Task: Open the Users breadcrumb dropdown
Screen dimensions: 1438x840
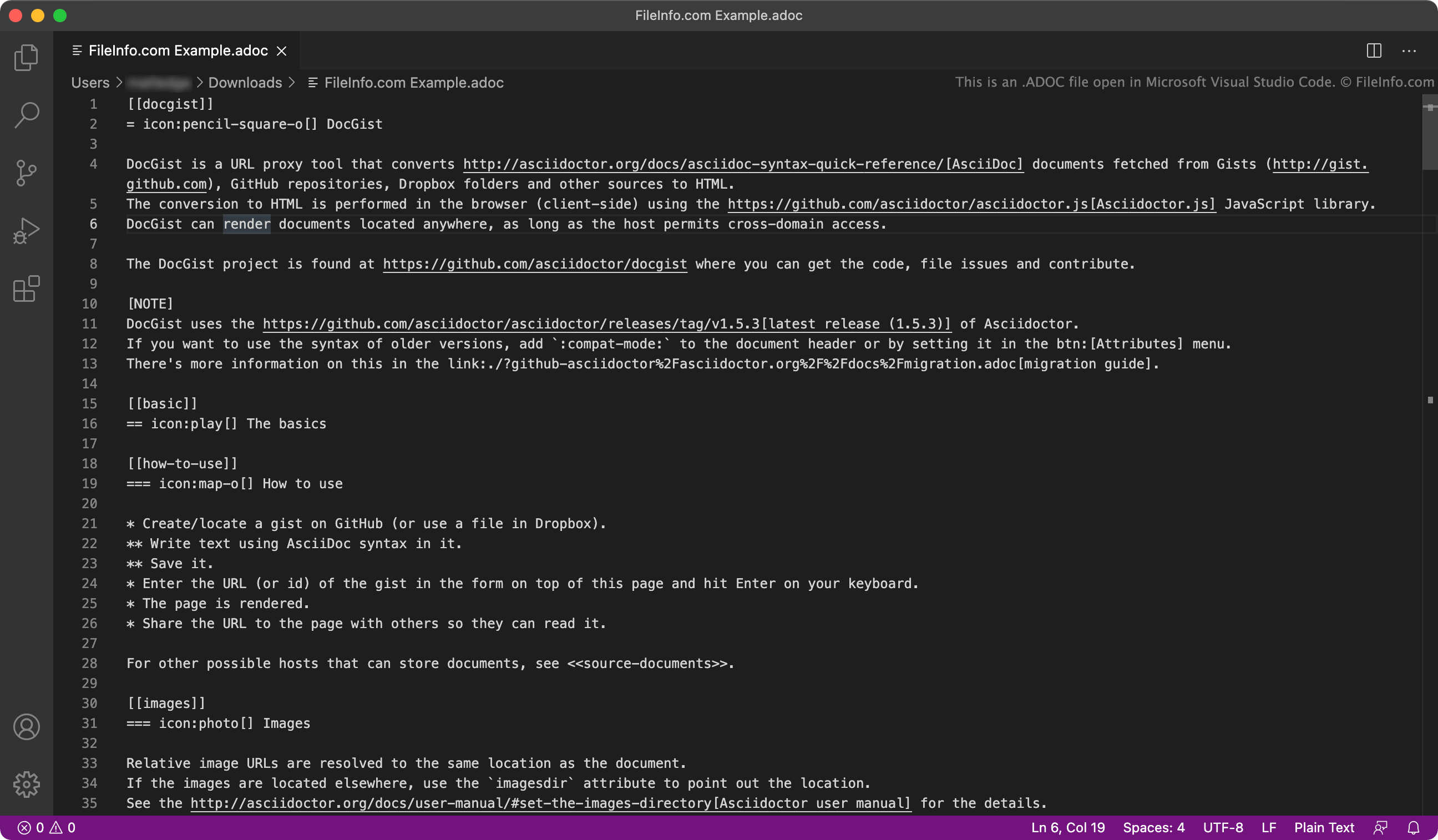Action: click(90, 82)
